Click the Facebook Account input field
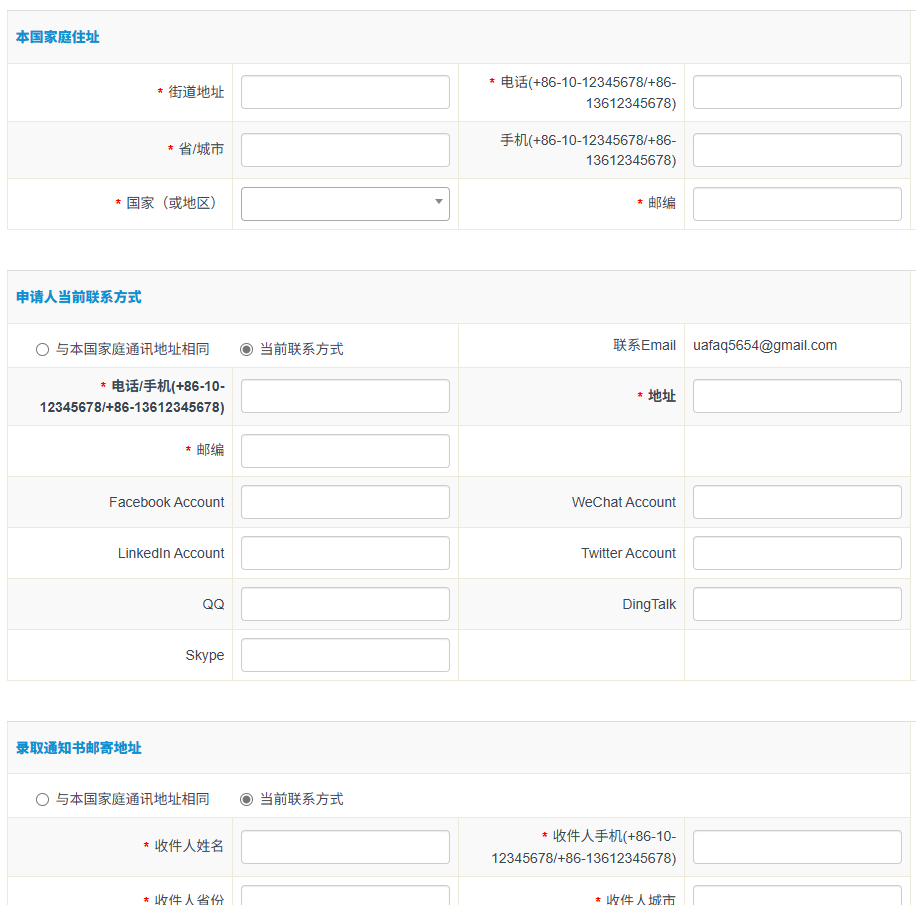 point(345,502)
